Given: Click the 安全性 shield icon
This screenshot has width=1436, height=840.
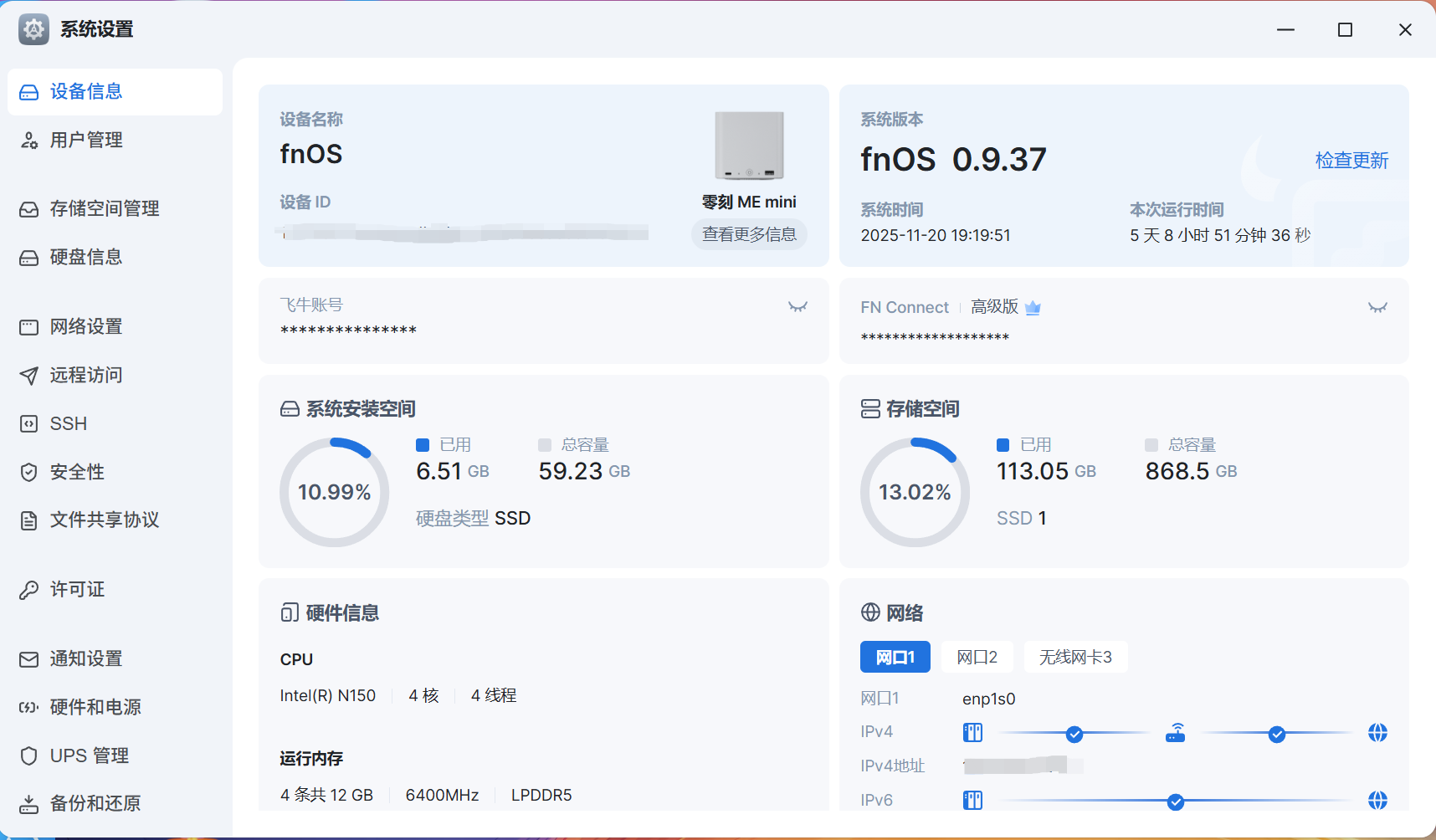Looking at the screenshot, I should pos(28,472).
